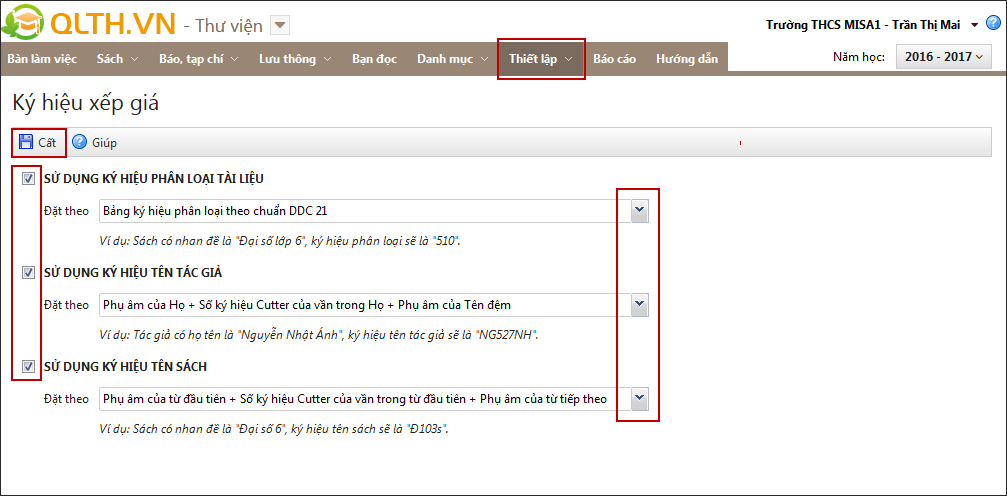Screen dimensions: 1007x496
Task: Go to the Bạn đọc tab
Action: click(374, 59)
